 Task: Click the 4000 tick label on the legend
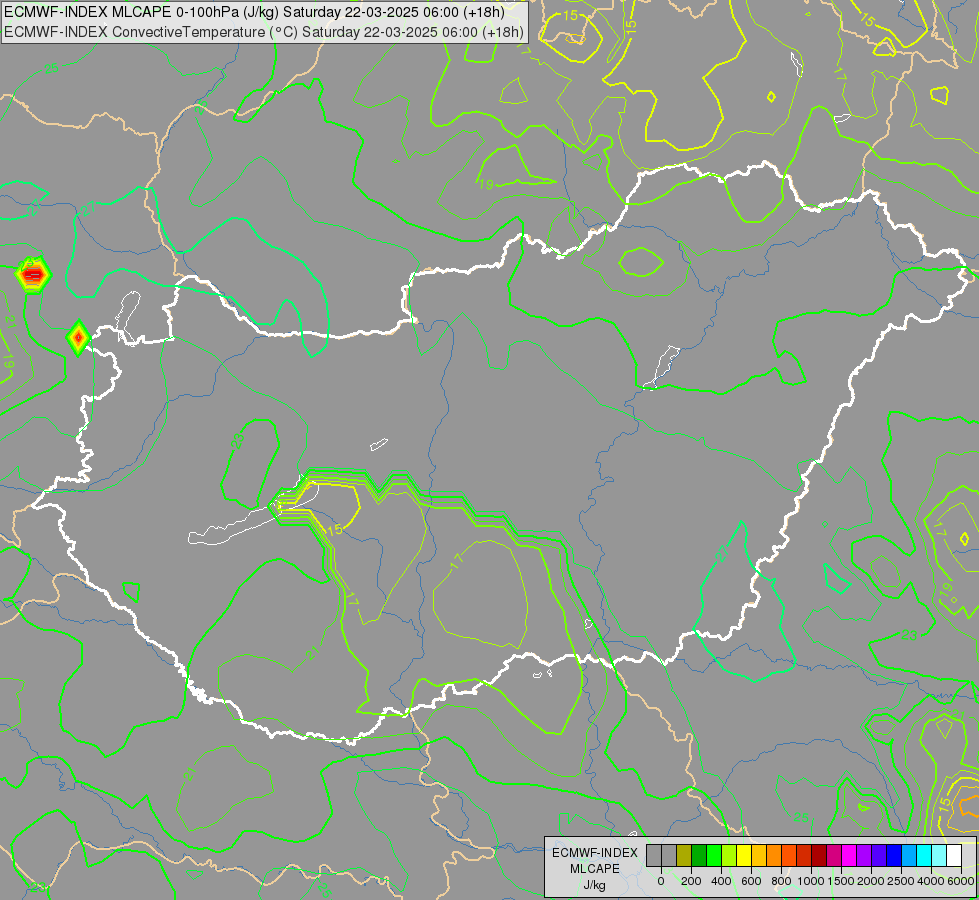pyautogui.click(x=931, y=881)
